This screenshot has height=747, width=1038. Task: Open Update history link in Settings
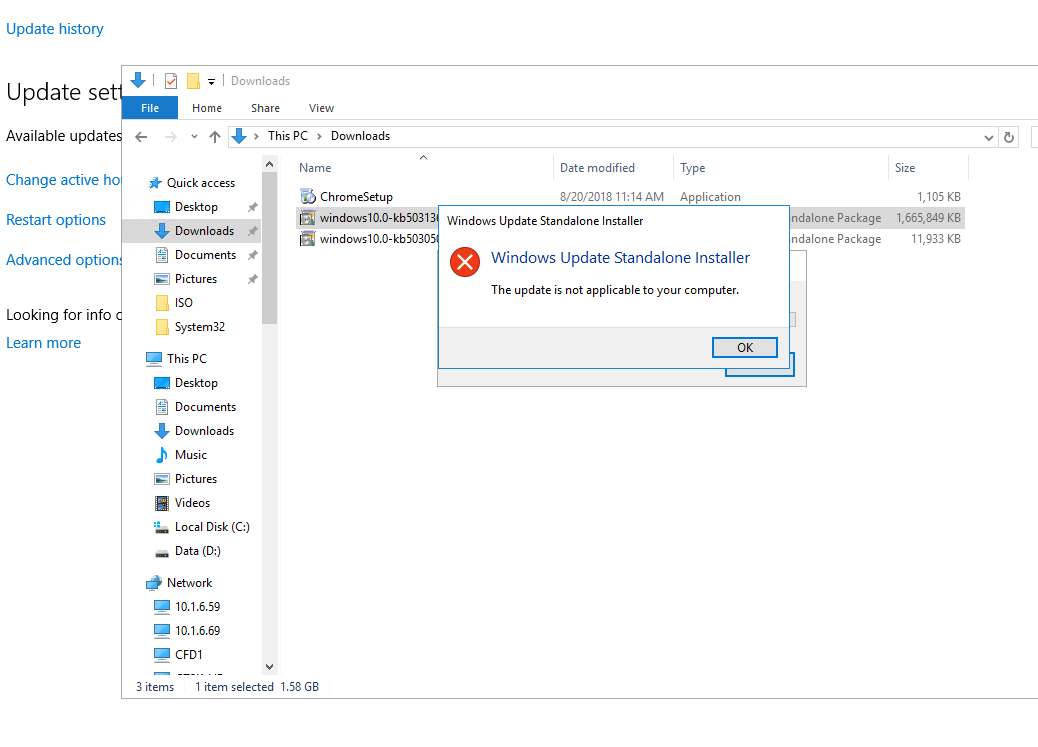pos(54,29)
